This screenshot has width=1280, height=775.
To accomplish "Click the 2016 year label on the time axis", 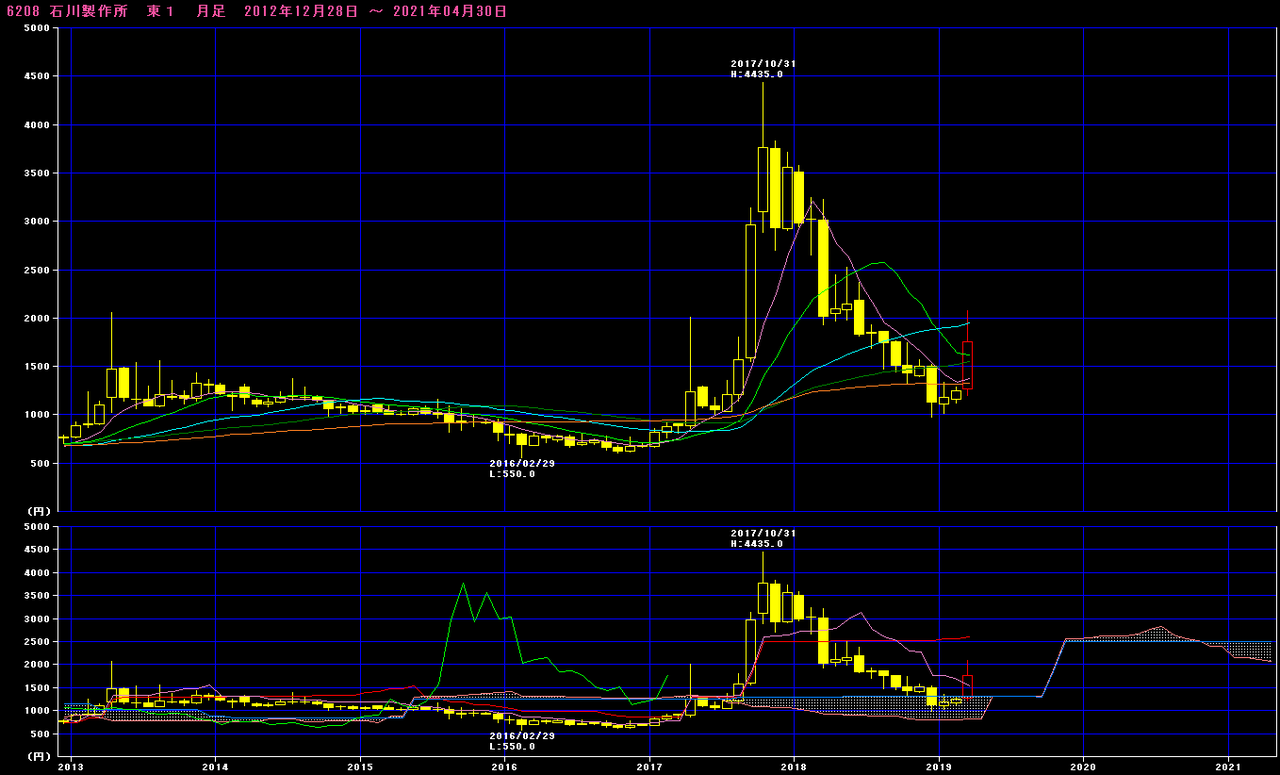I will point(505,767).
